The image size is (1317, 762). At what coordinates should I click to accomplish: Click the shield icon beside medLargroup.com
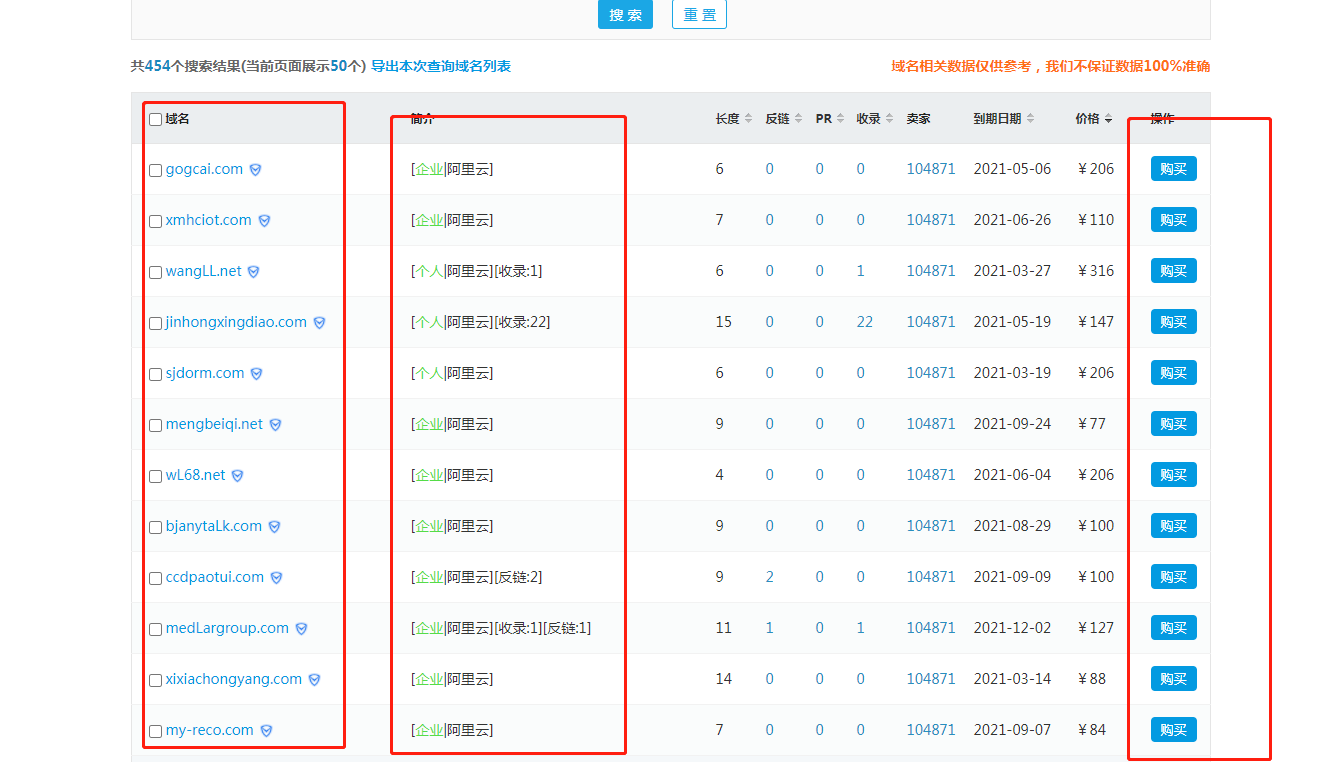coord(301,629)
